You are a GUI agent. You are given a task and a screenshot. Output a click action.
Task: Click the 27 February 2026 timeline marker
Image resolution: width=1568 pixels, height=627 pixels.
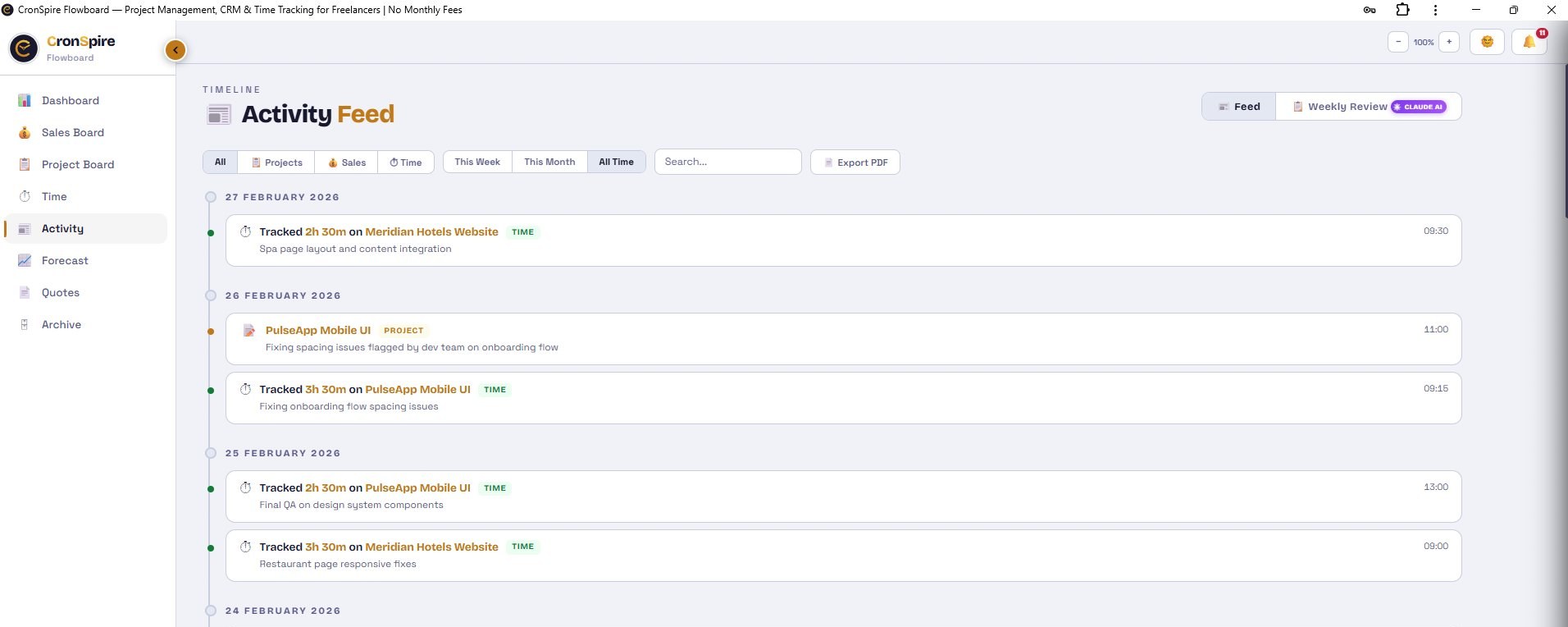(x=211, y=197)
